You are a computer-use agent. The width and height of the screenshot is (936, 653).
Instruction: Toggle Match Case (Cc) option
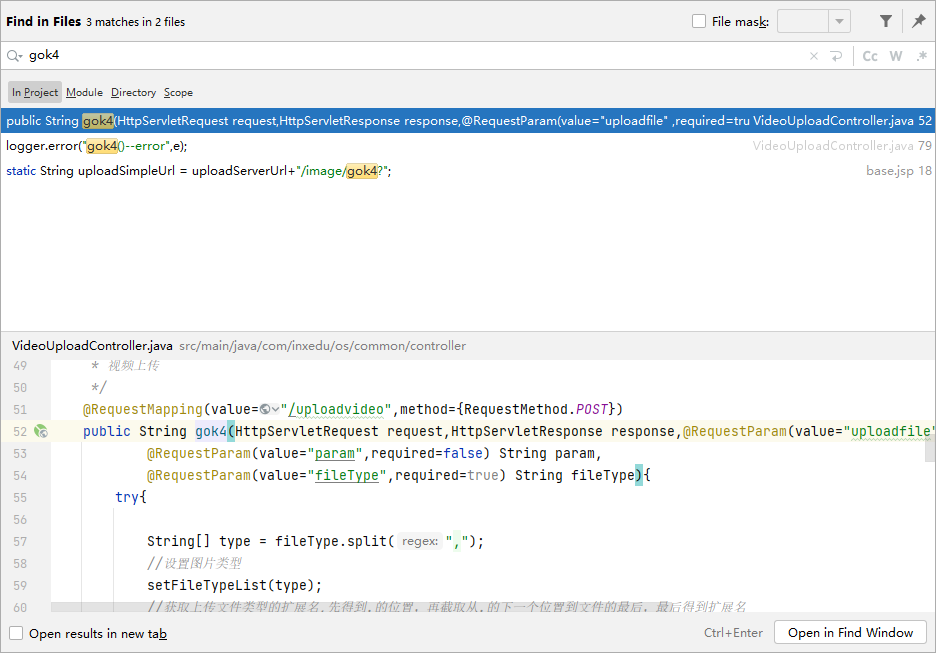coord(870,56)
